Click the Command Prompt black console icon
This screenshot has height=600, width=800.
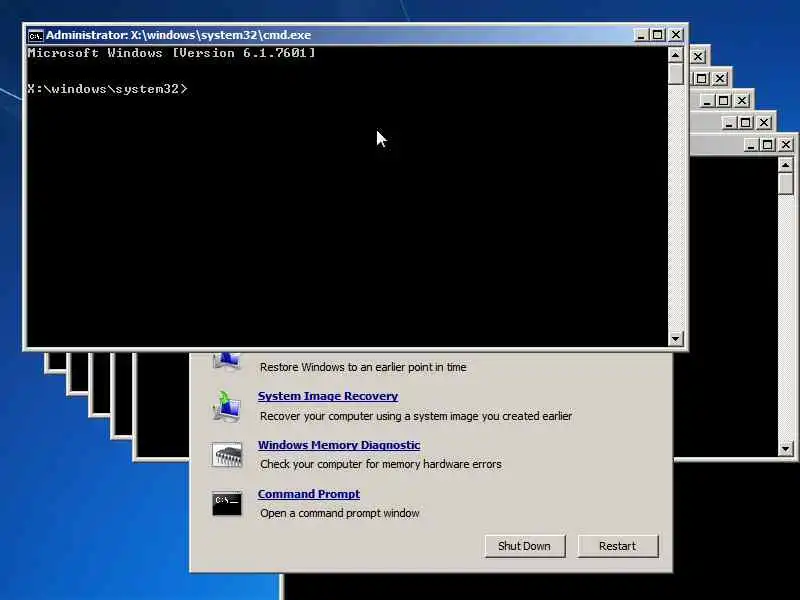227,504
